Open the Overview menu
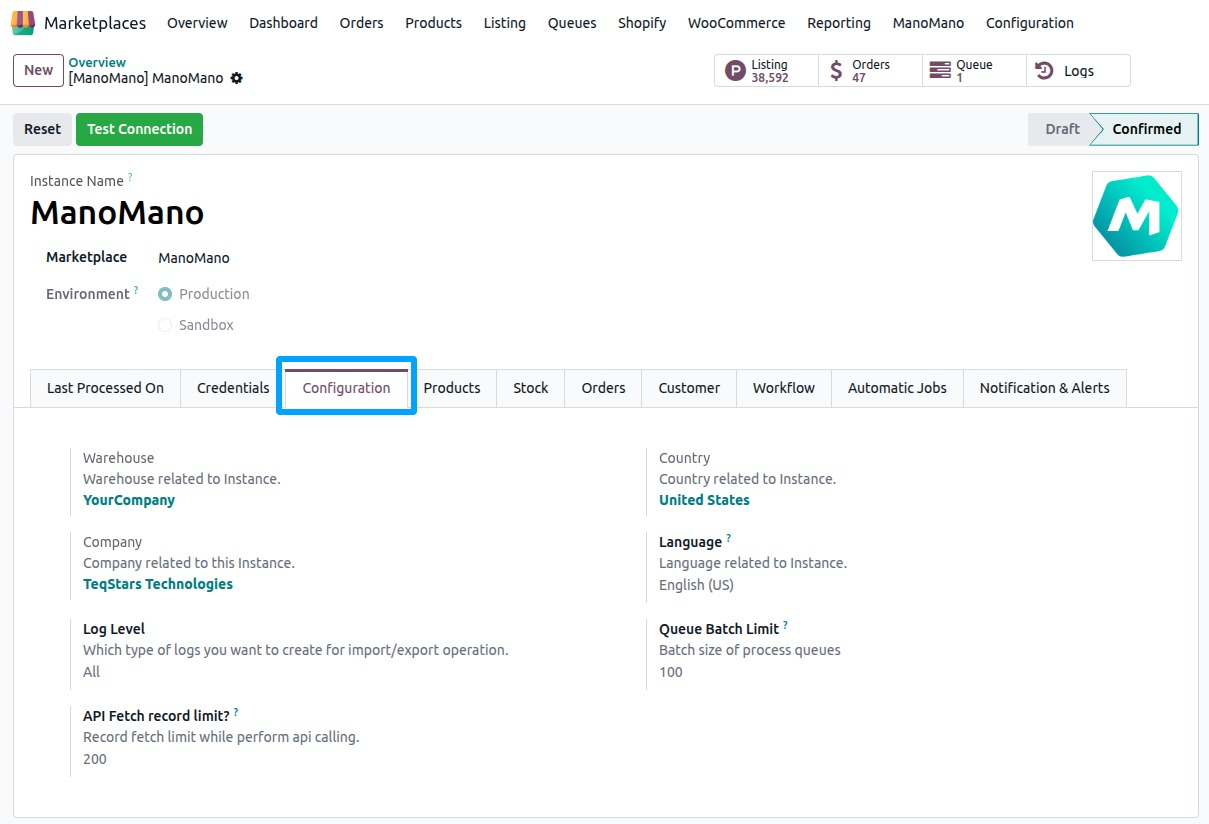This screenshot has width=1209, height=824. coord(197,23)
